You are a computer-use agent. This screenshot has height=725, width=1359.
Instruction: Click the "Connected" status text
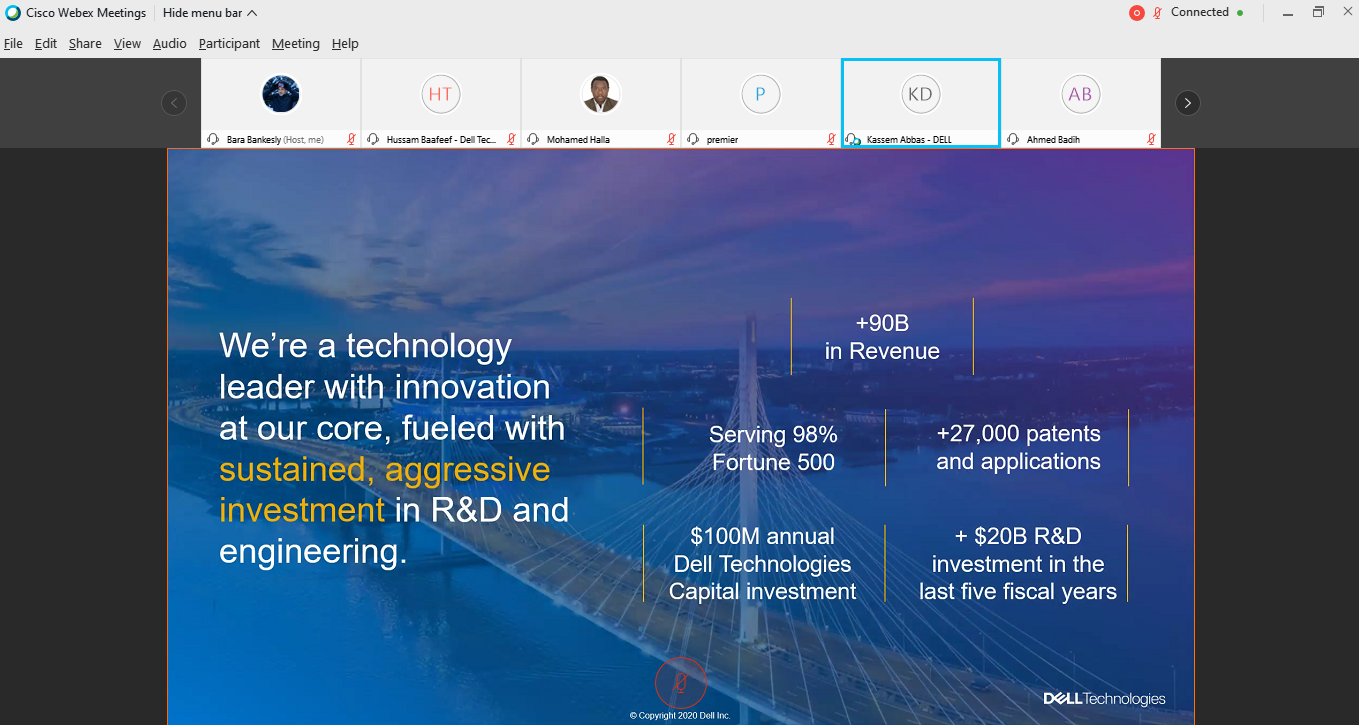point(1200,13)
